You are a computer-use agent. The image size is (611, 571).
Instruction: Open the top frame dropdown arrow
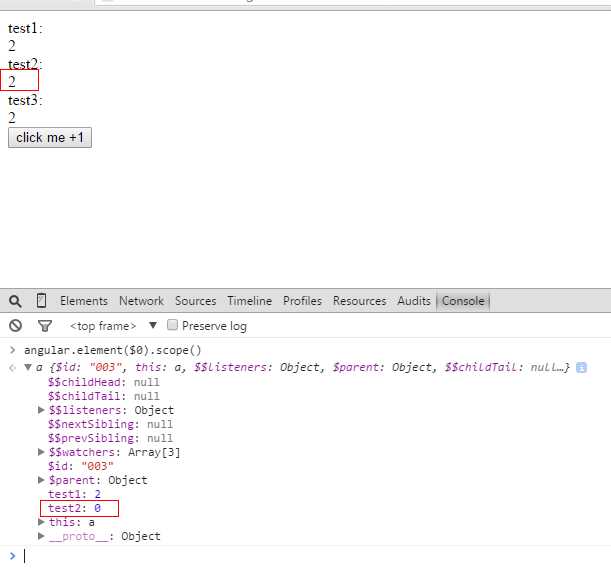[153, 325]
